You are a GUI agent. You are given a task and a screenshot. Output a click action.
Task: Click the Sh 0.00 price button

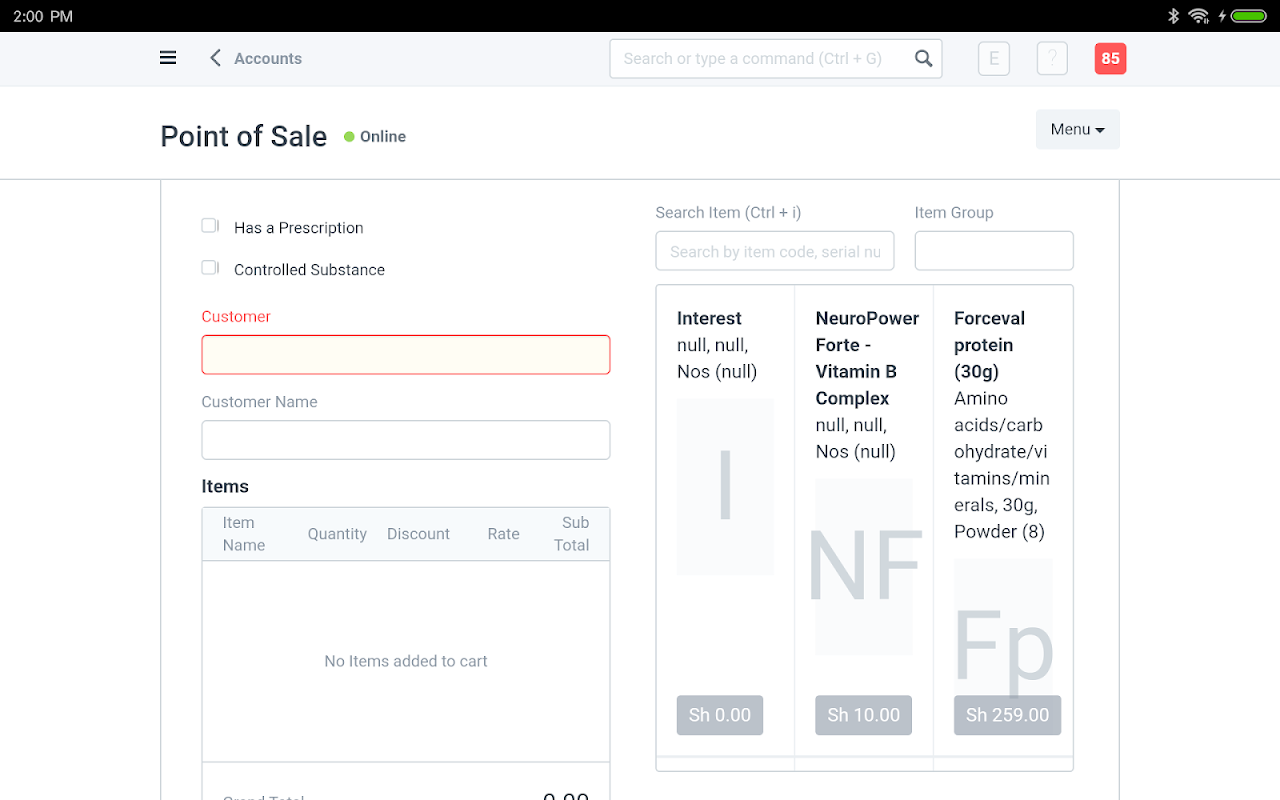click(720, 715)
